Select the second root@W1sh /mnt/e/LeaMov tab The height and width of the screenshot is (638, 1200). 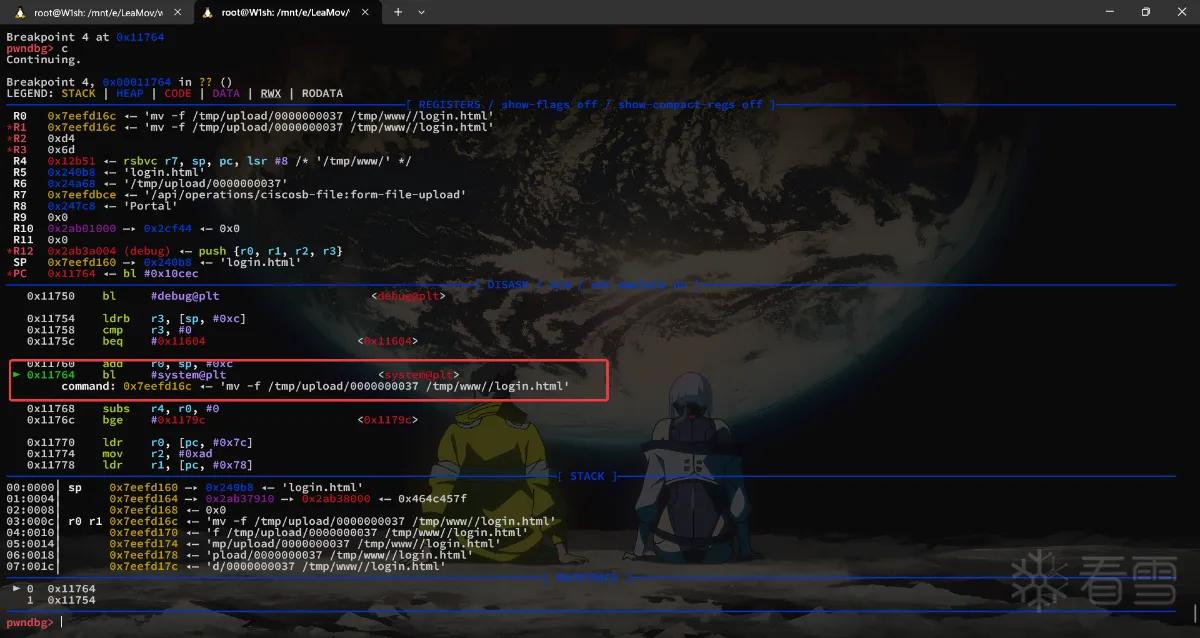pos(284,12)
